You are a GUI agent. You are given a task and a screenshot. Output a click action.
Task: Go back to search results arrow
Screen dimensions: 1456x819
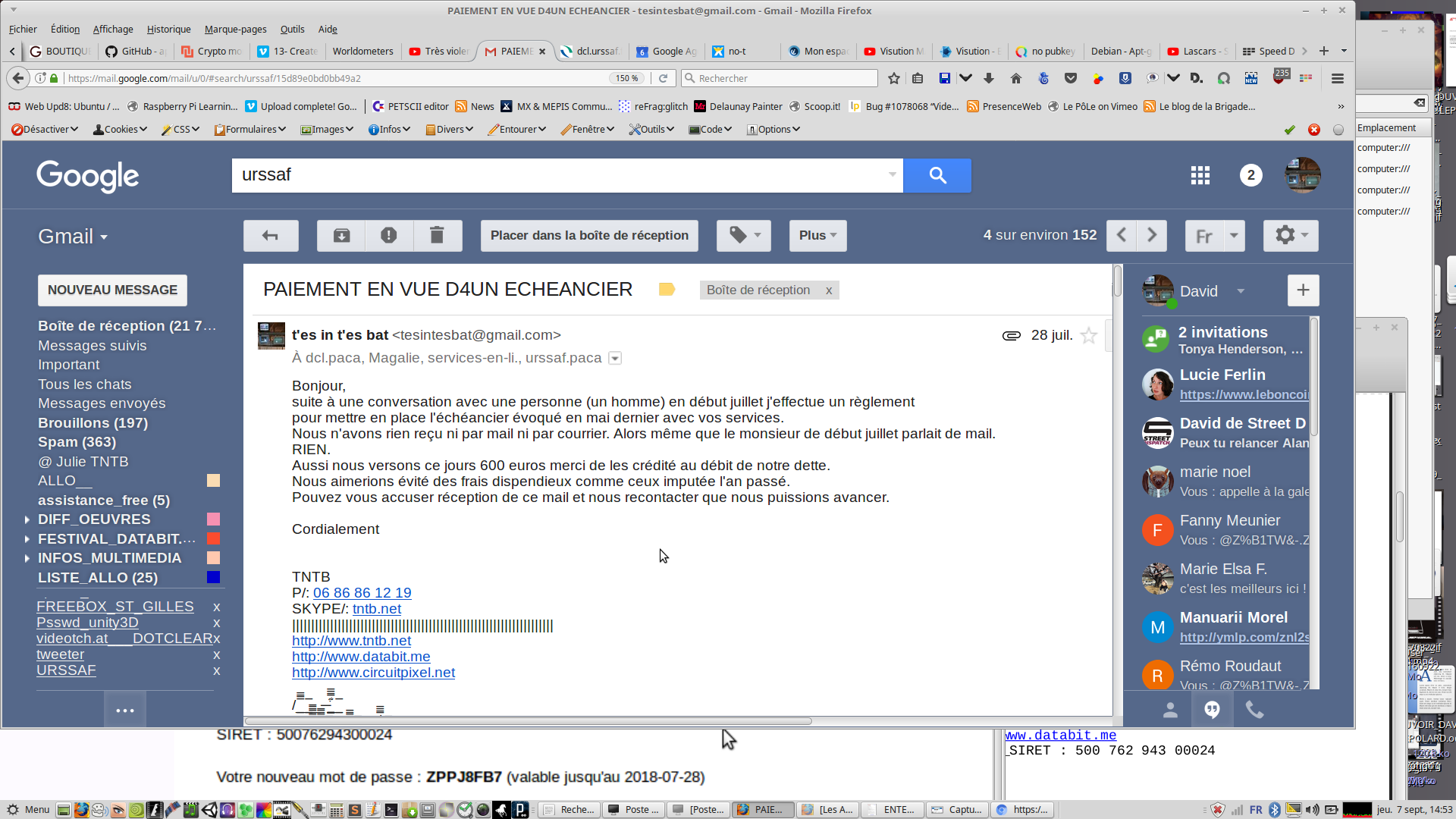tap(271, 236)
